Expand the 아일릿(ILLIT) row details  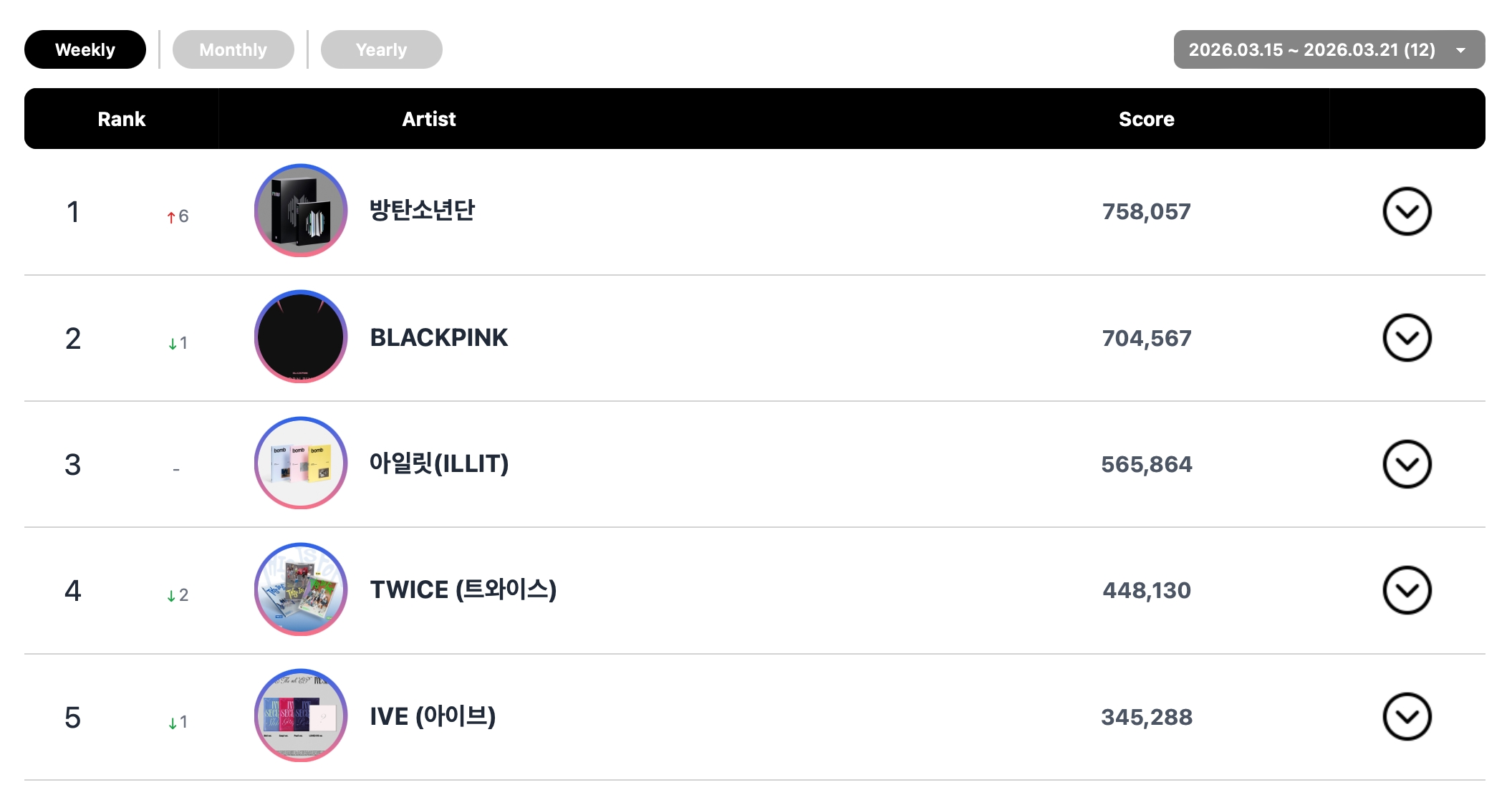click(x=1407, y=464)
